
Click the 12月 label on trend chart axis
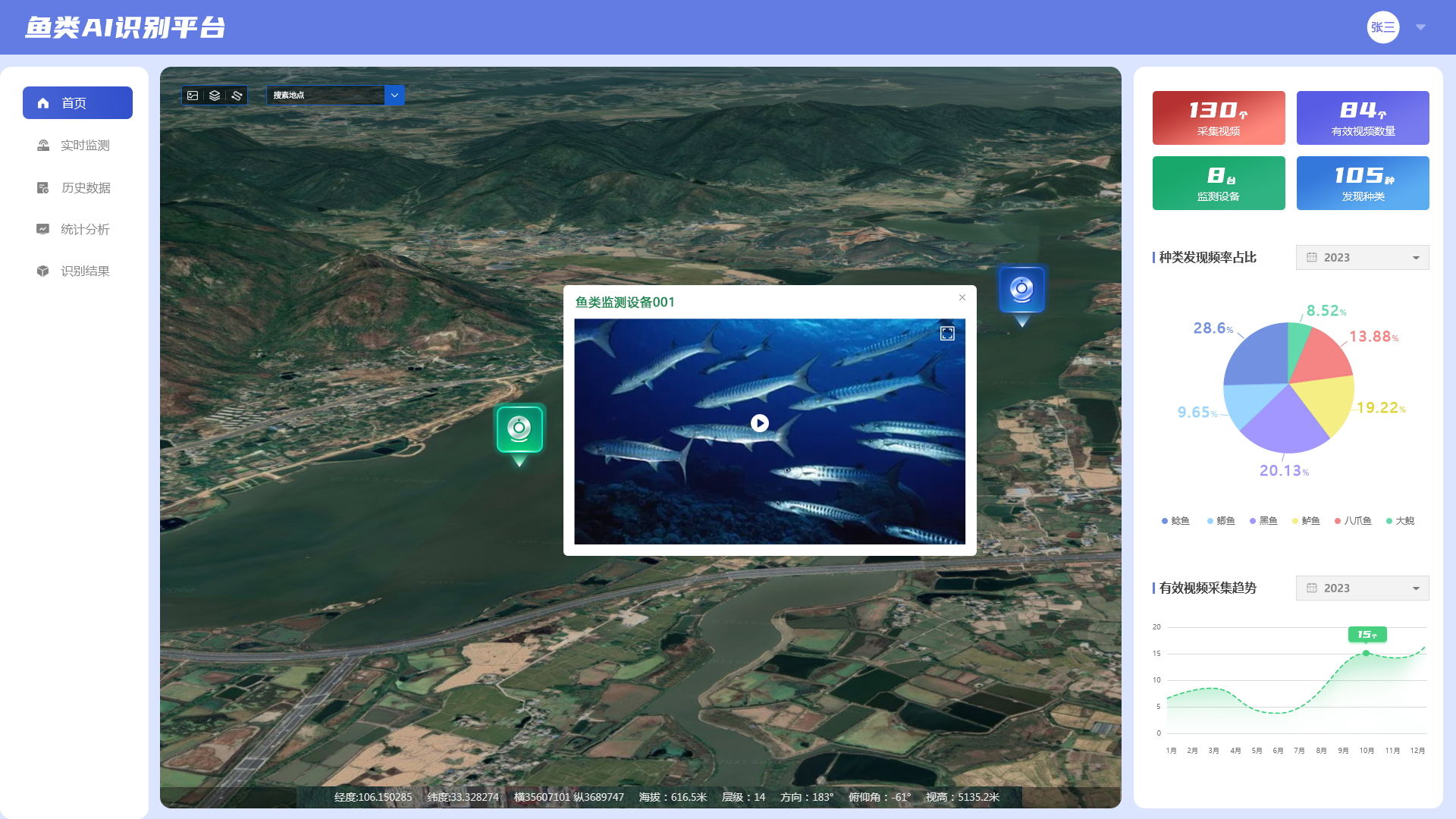point(1417,751)
